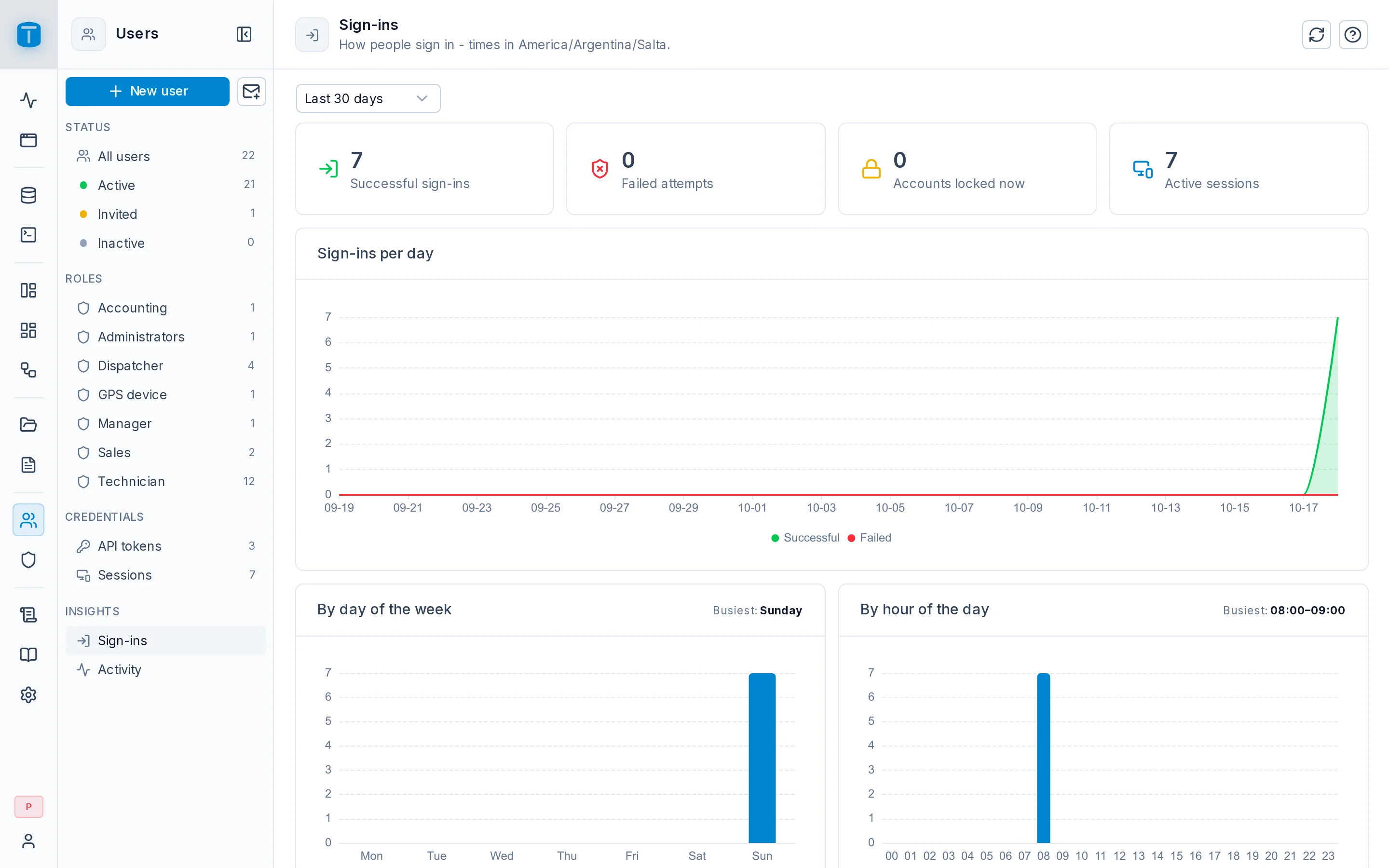Open the scroll log icon in left rail
The width and height of the screenshot is (1389, 868).
[28, 615]
